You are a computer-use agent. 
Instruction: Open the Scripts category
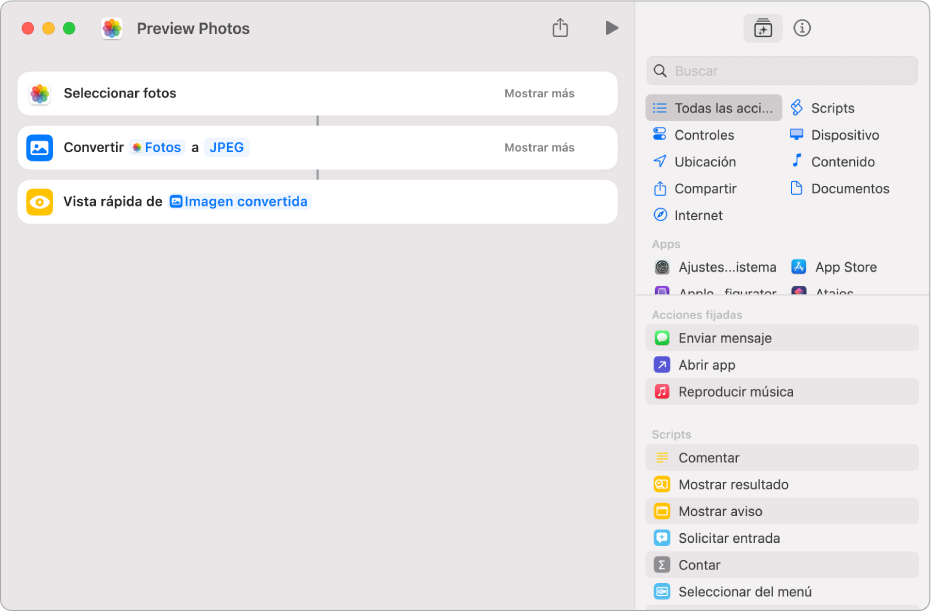point(822,108)
